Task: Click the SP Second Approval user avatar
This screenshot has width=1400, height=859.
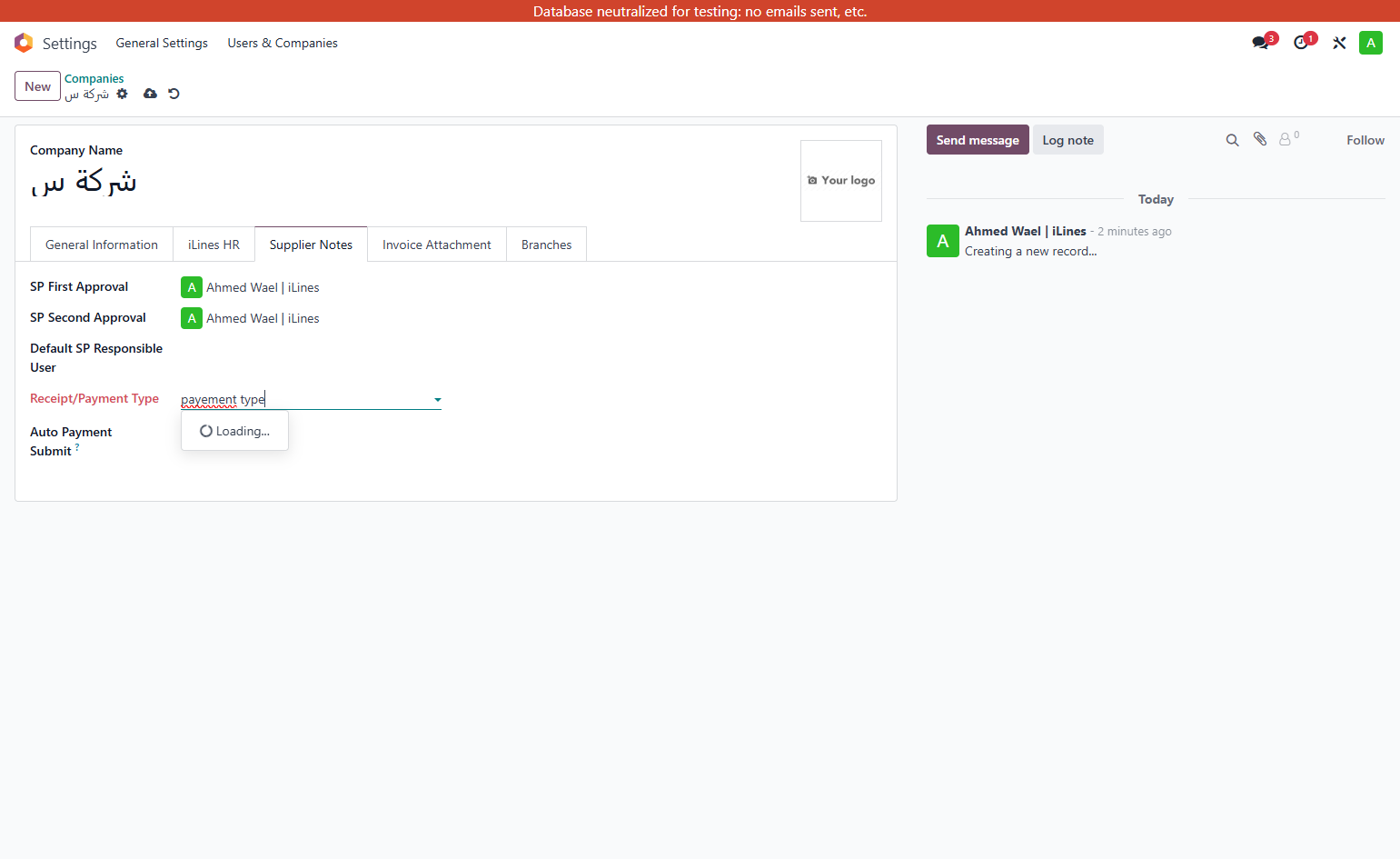Action: coord(192,318)
